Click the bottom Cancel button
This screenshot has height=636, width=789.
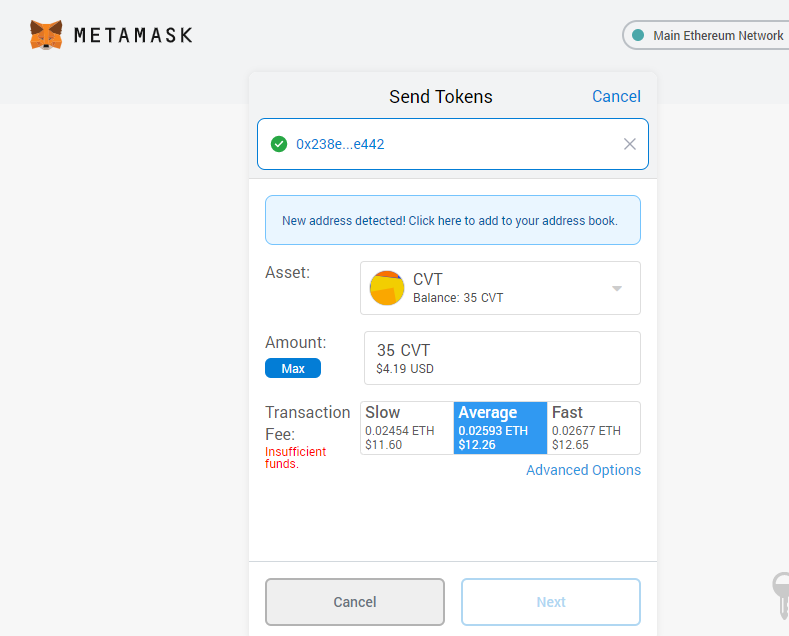(355, 602)
